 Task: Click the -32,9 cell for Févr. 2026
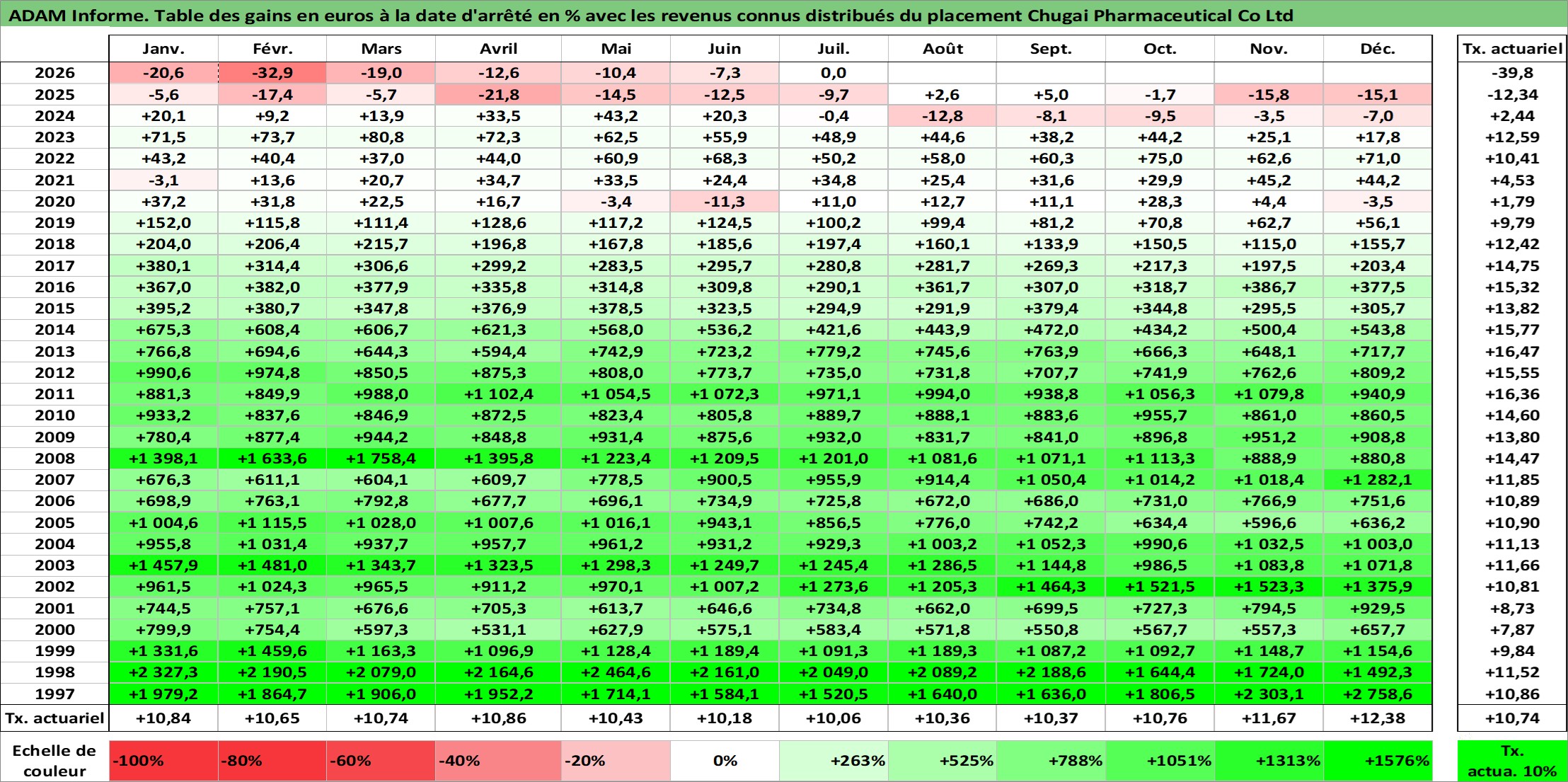[x=272, y=73]
